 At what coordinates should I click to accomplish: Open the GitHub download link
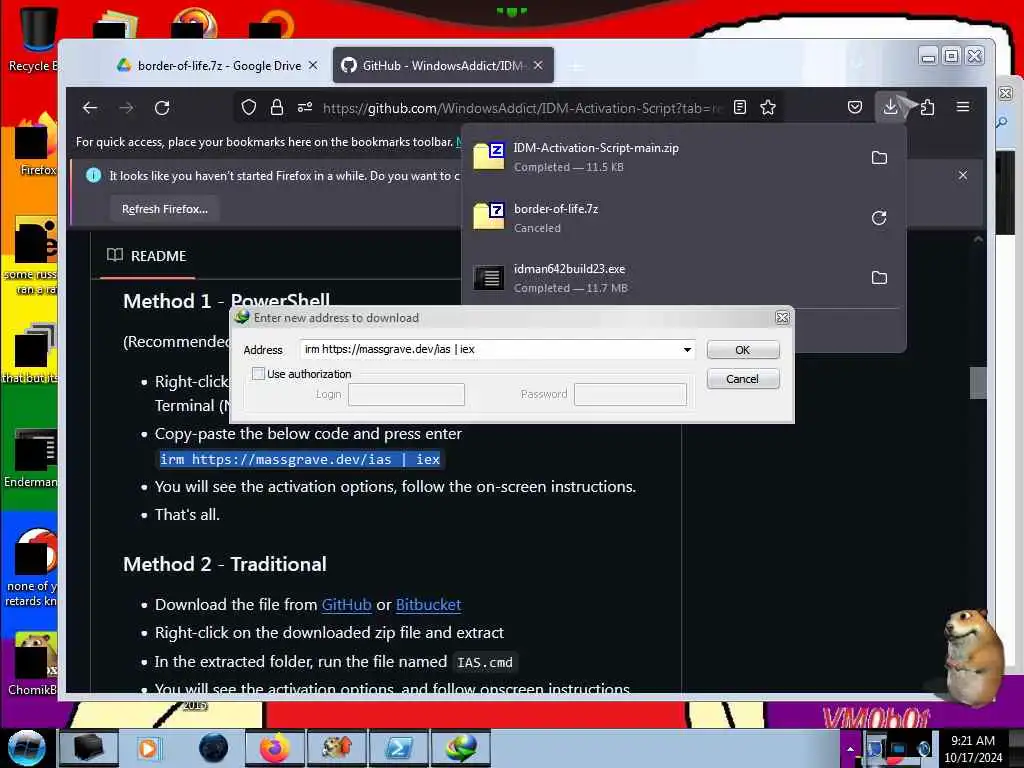pos(346,605)
